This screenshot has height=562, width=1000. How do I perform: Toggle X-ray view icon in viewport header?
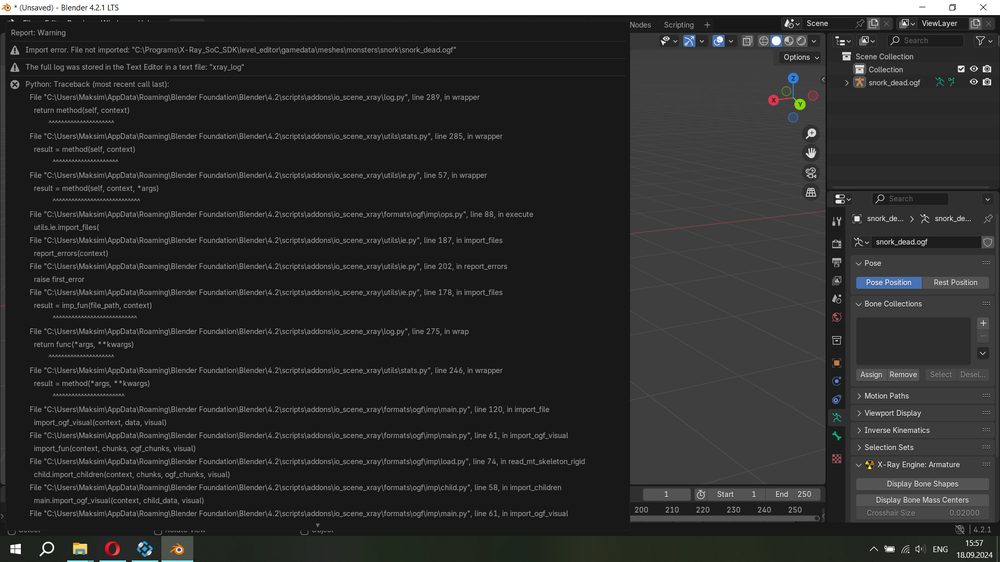(x=747, y=41)
